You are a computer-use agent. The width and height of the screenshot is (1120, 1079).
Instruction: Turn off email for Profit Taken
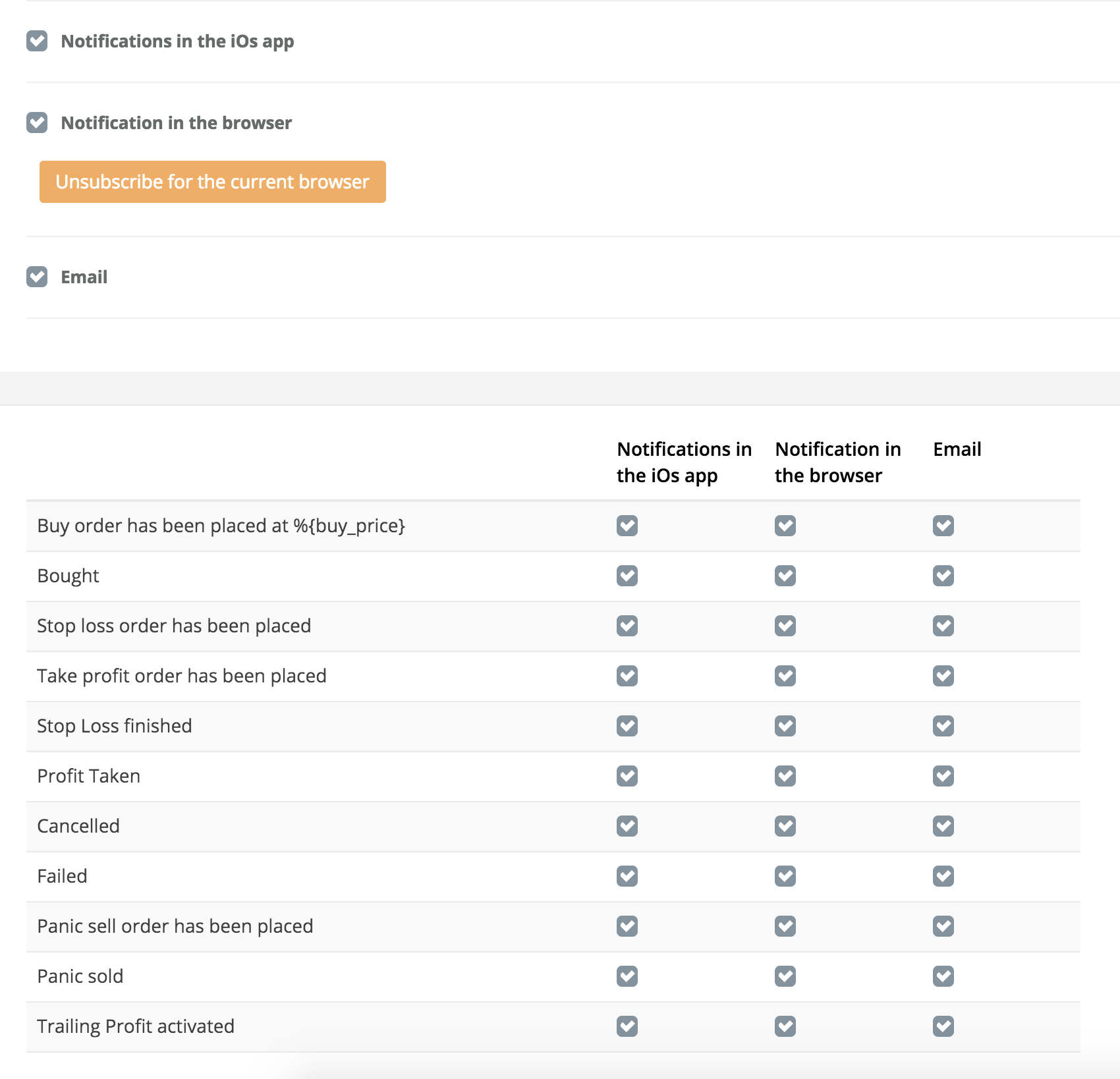tap(943, 776)
